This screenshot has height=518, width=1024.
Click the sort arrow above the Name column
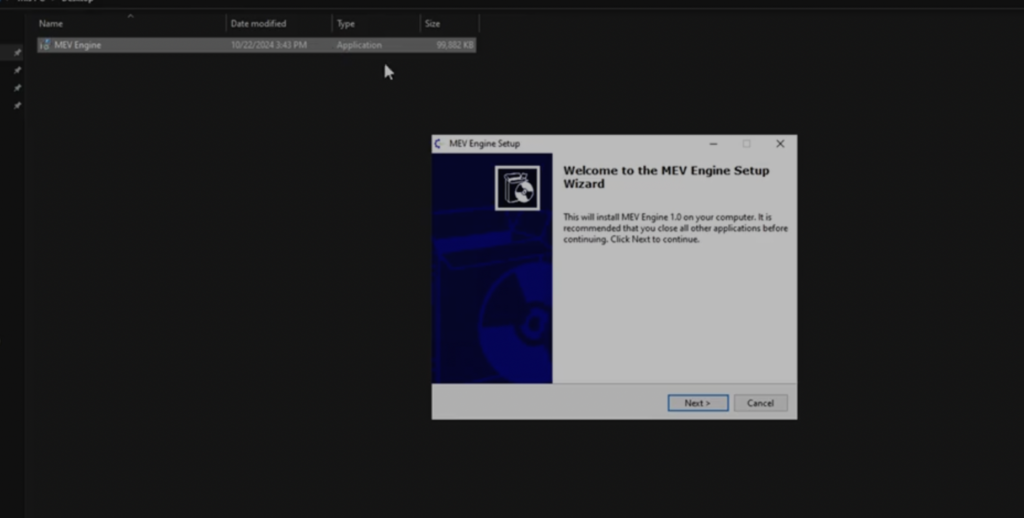130,16
